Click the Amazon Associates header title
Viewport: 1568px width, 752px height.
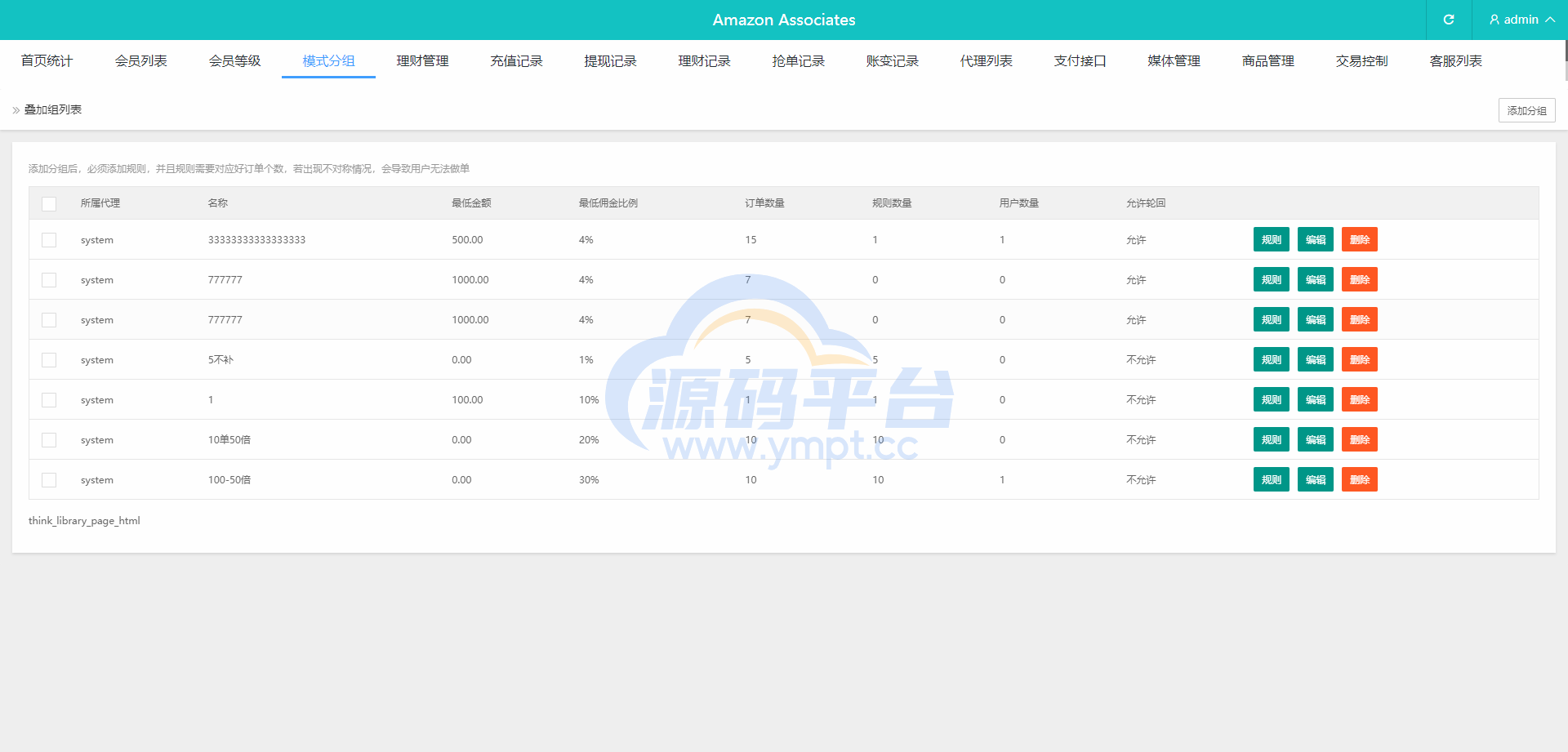click(x=784, y=20)
